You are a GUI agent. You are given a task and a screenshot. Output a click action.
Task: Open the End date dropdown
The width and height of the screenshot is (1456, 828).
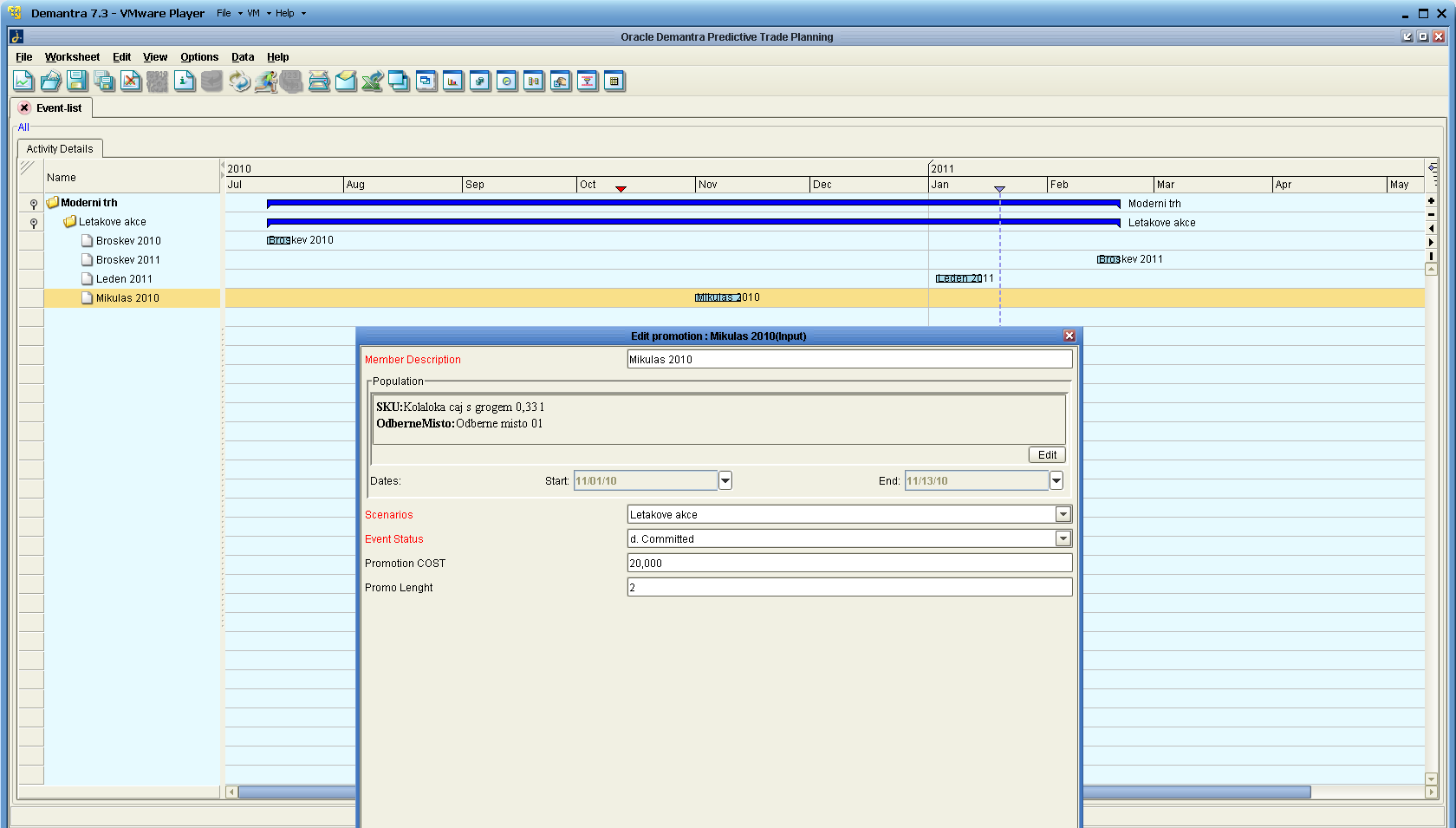(x=1056, y=480)
